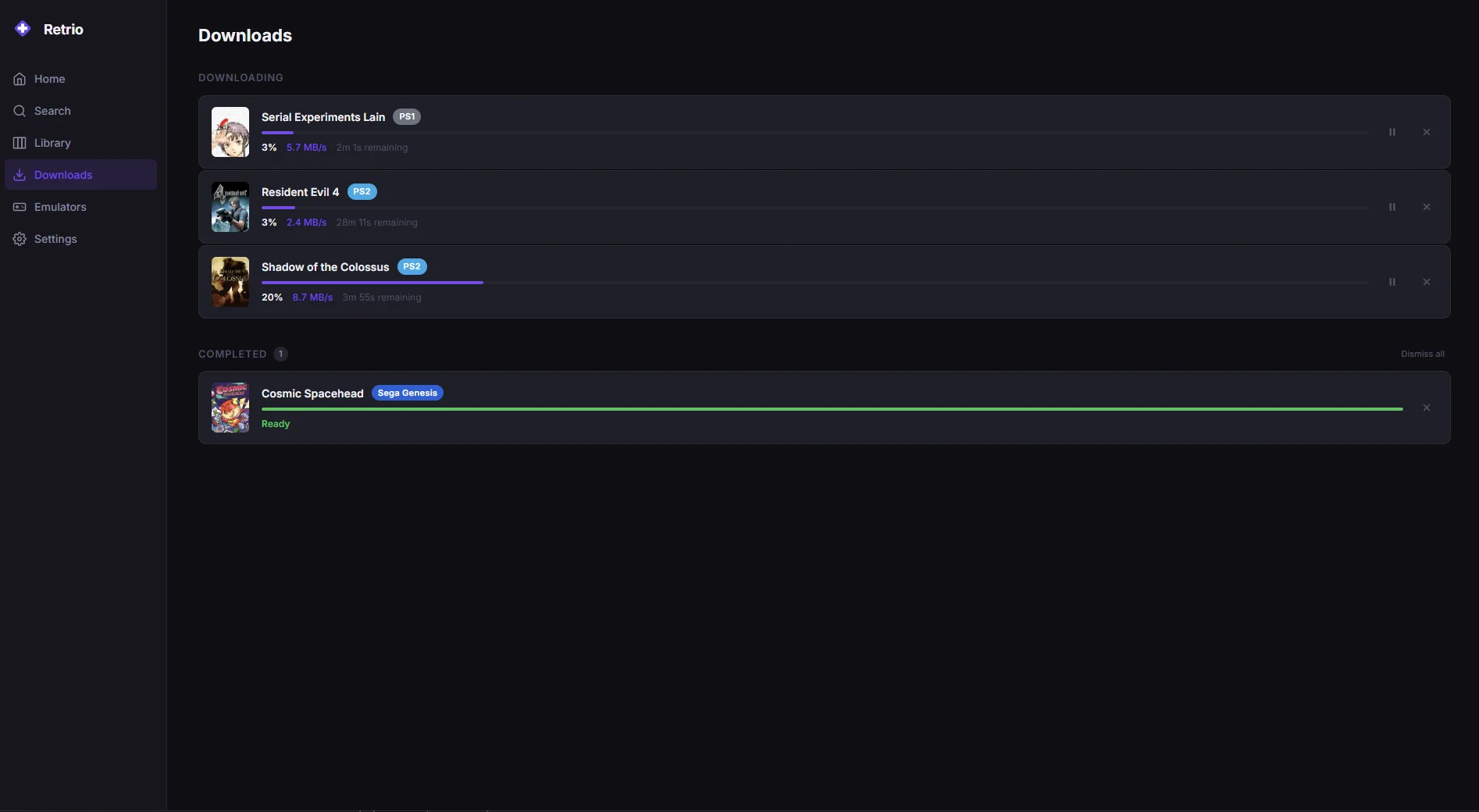1479x812 pixels.
Task: Click the Retrio logo icon
Action: 22,28
